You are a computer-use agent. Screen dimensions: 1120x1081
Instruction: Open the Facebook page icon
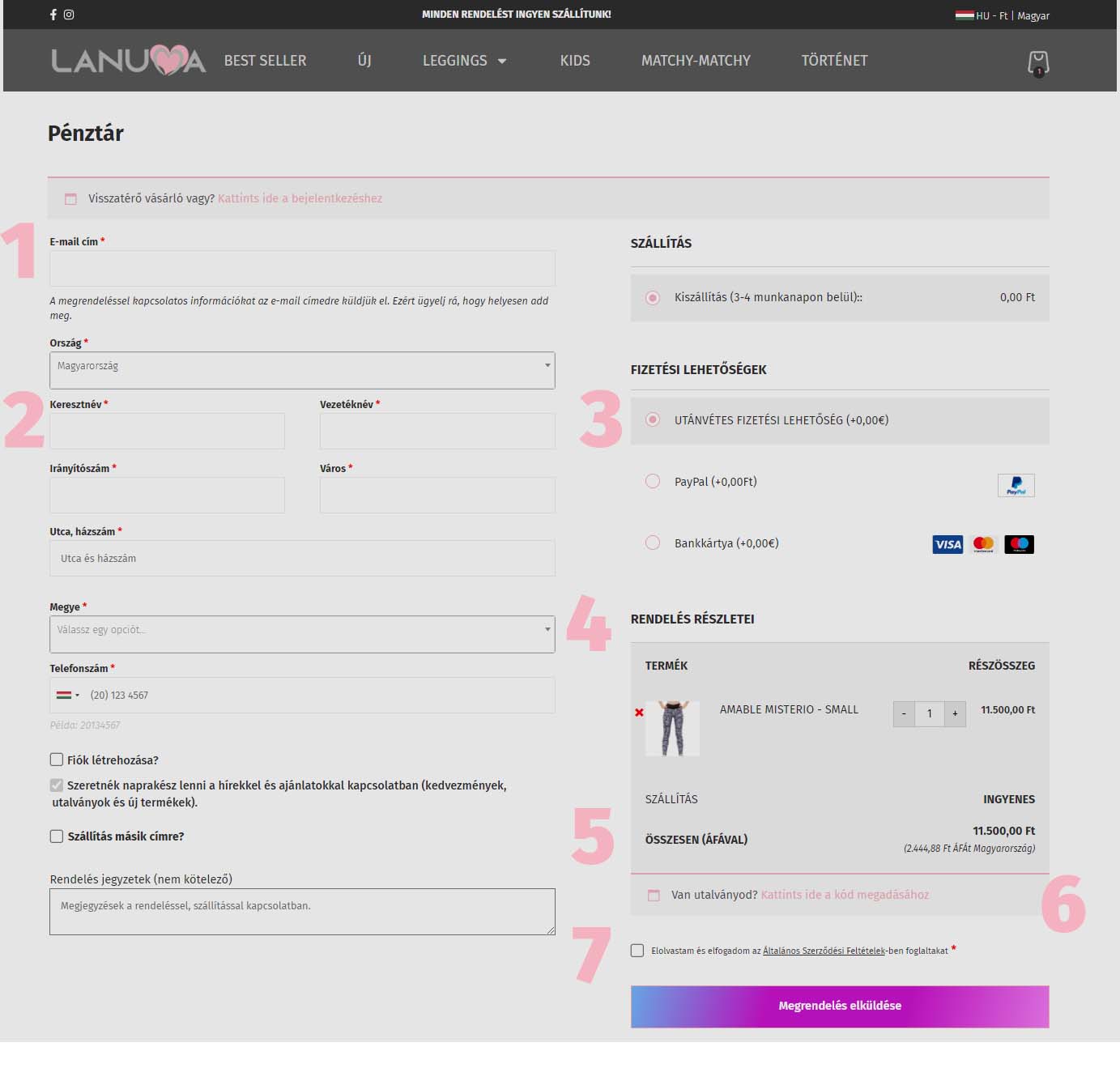tap(53, 15)
